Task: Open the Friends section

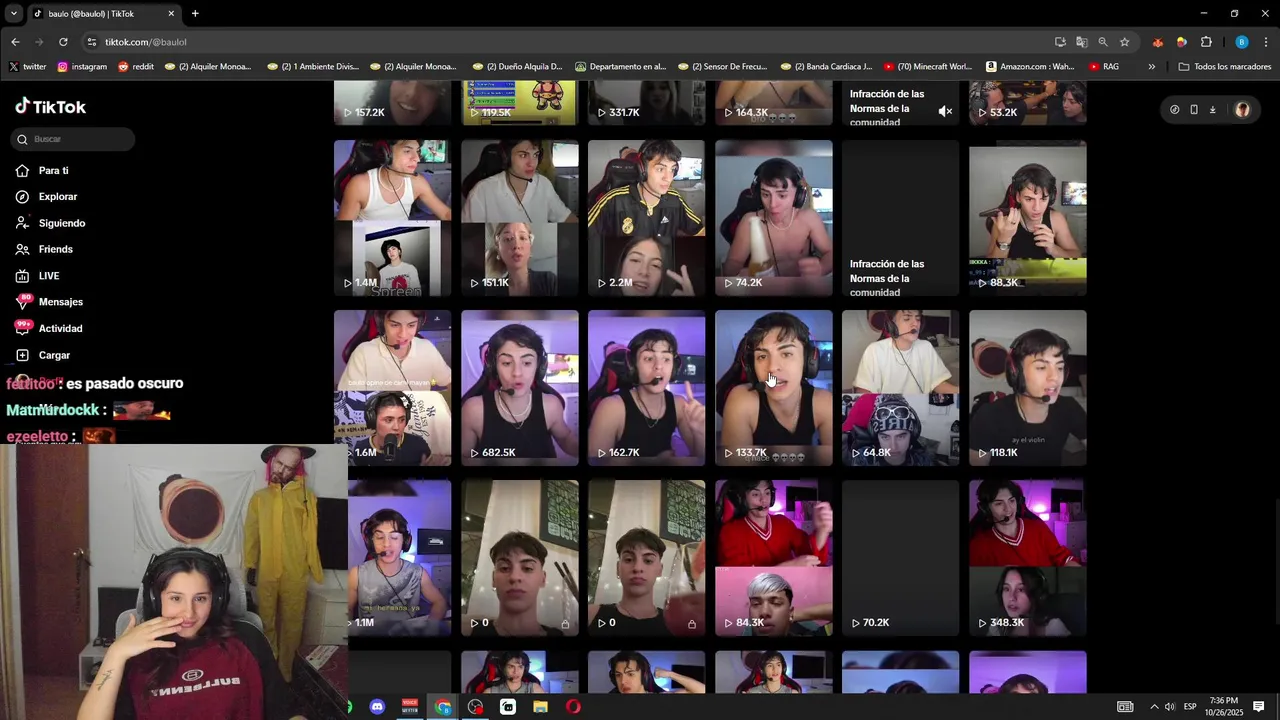Action: coord(55,249)
